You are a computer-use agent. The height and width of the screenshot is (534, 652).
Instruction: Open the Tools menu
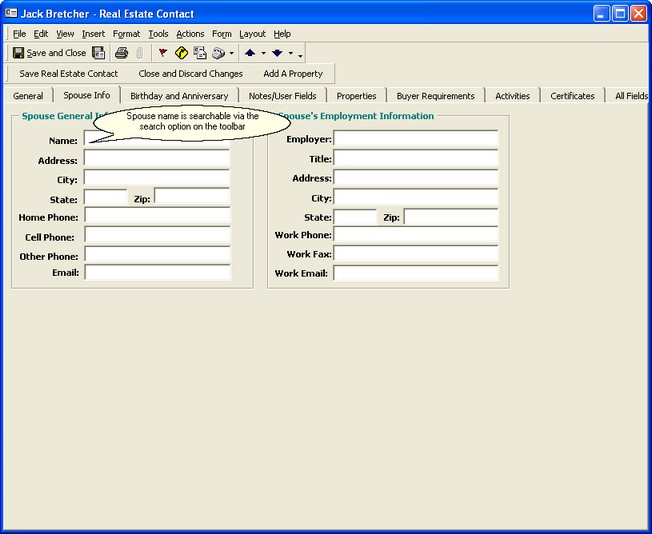[158, 34]
